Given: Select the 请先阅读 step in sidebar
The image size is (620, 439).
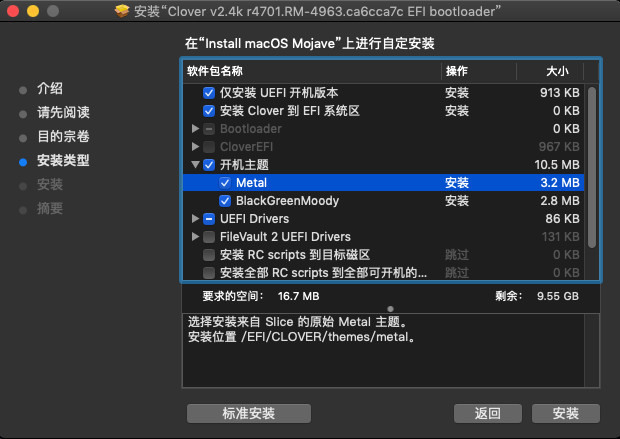Looking at the screenshot, I should point(63,112).
